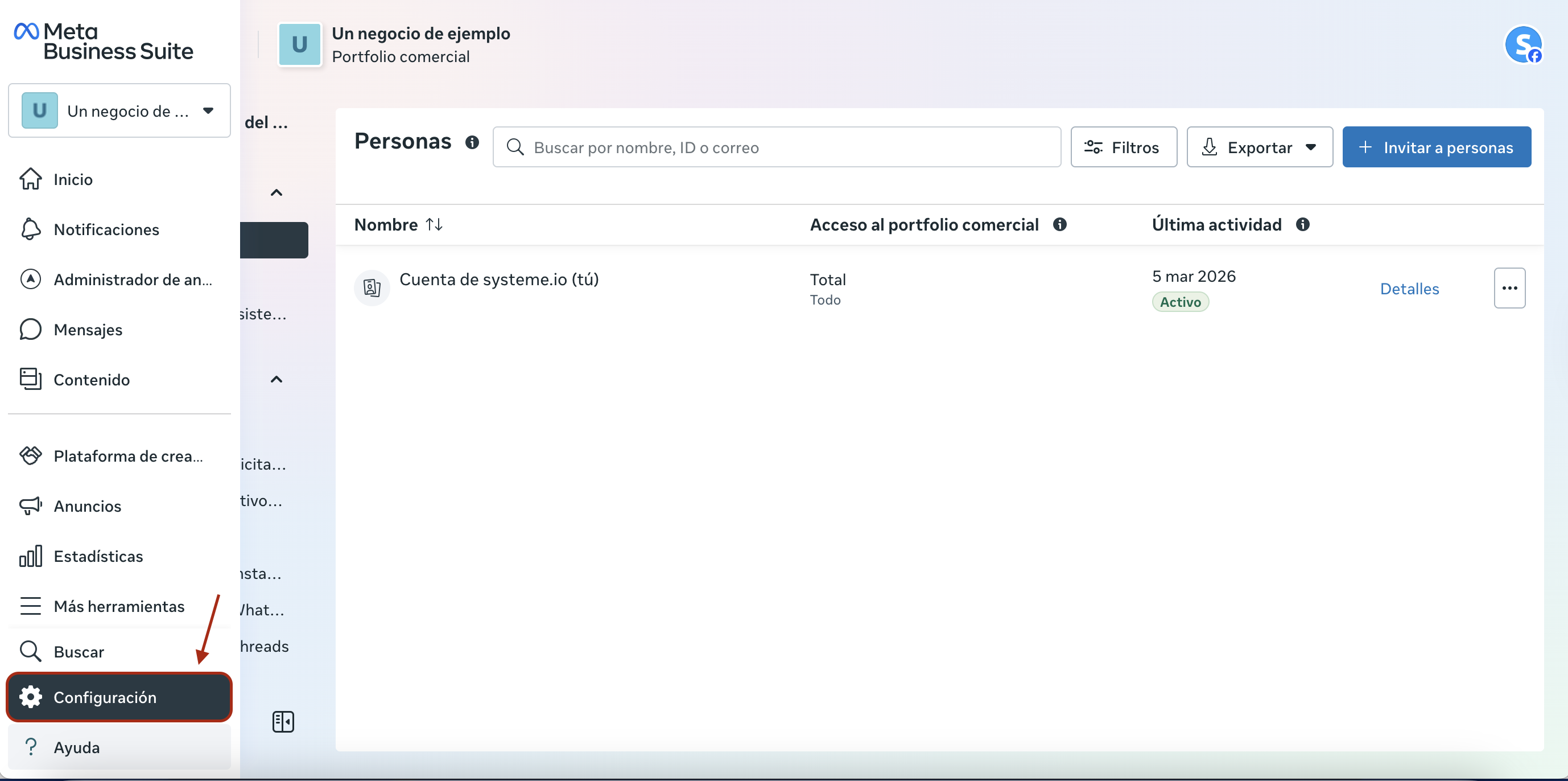Go to Inicio in the sidebar

coord(72,179)
